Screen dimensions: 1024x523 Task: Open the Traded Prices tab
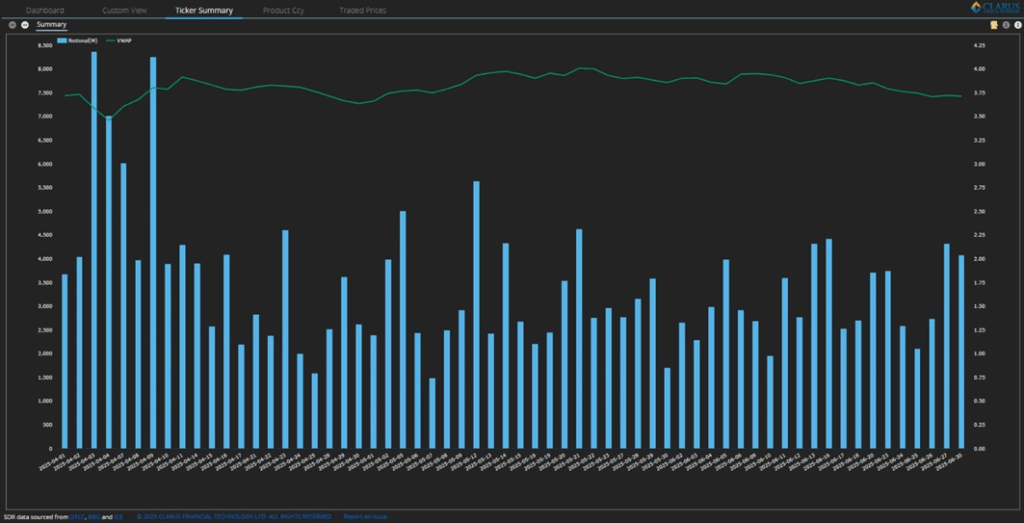[x=362, y=10]
